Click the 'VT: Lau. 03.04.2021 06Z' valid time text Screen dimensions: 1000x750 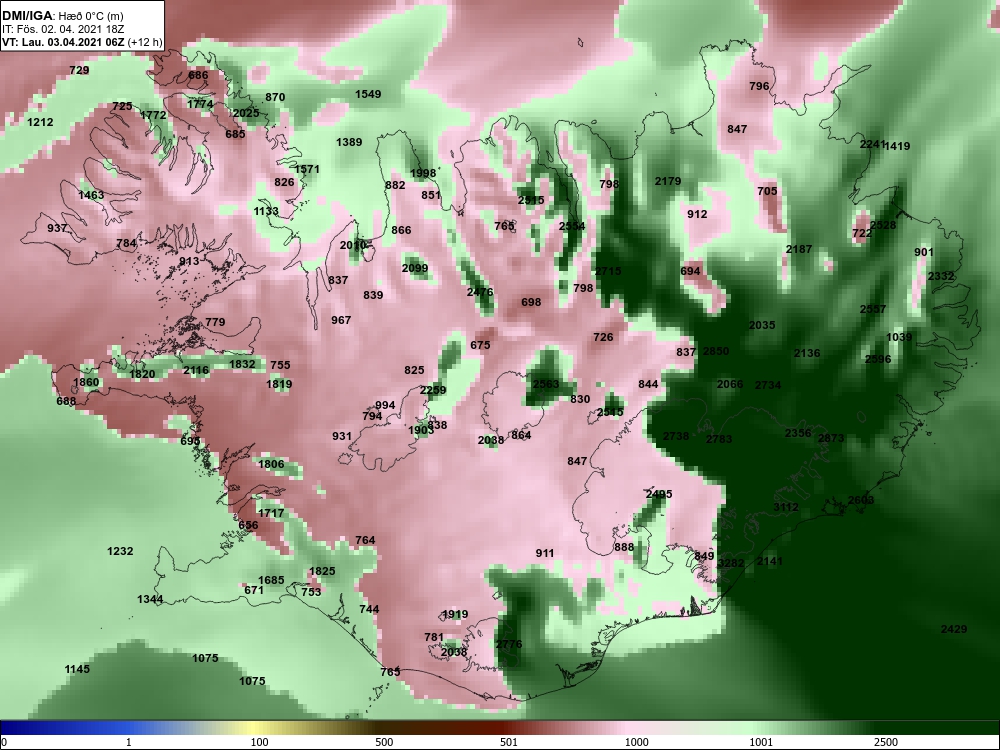tap(63, 43)
